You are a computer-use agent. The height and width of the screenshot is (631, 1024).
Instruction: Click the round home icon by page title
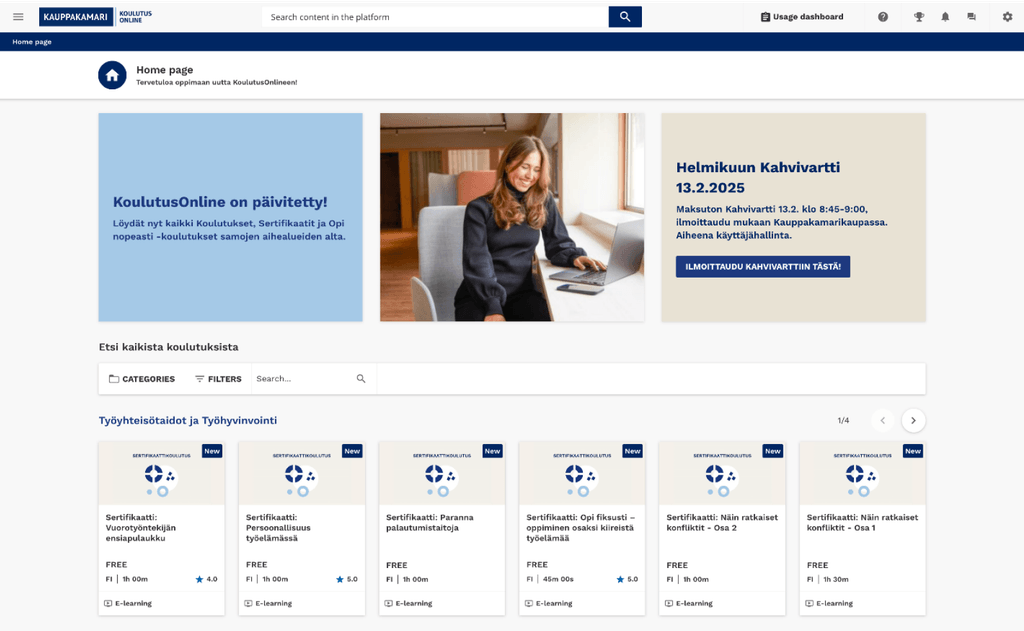click(x=112, y=75)
